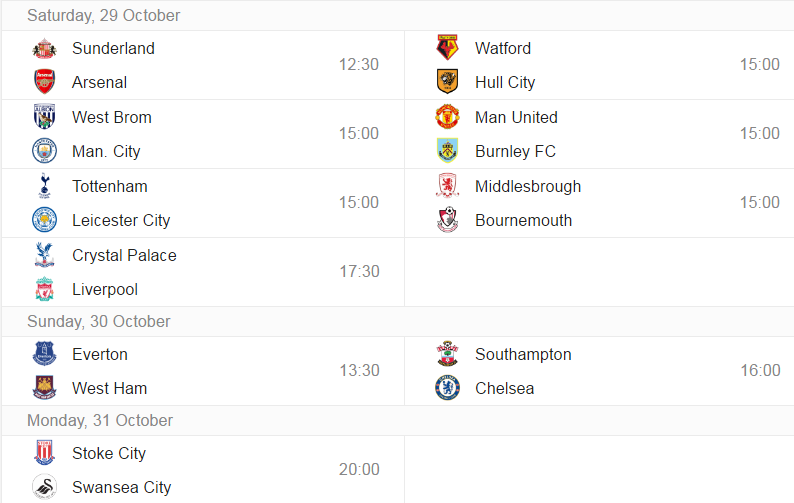Open the West Brom team link
The image size is (794, 503).
(111, 118)
